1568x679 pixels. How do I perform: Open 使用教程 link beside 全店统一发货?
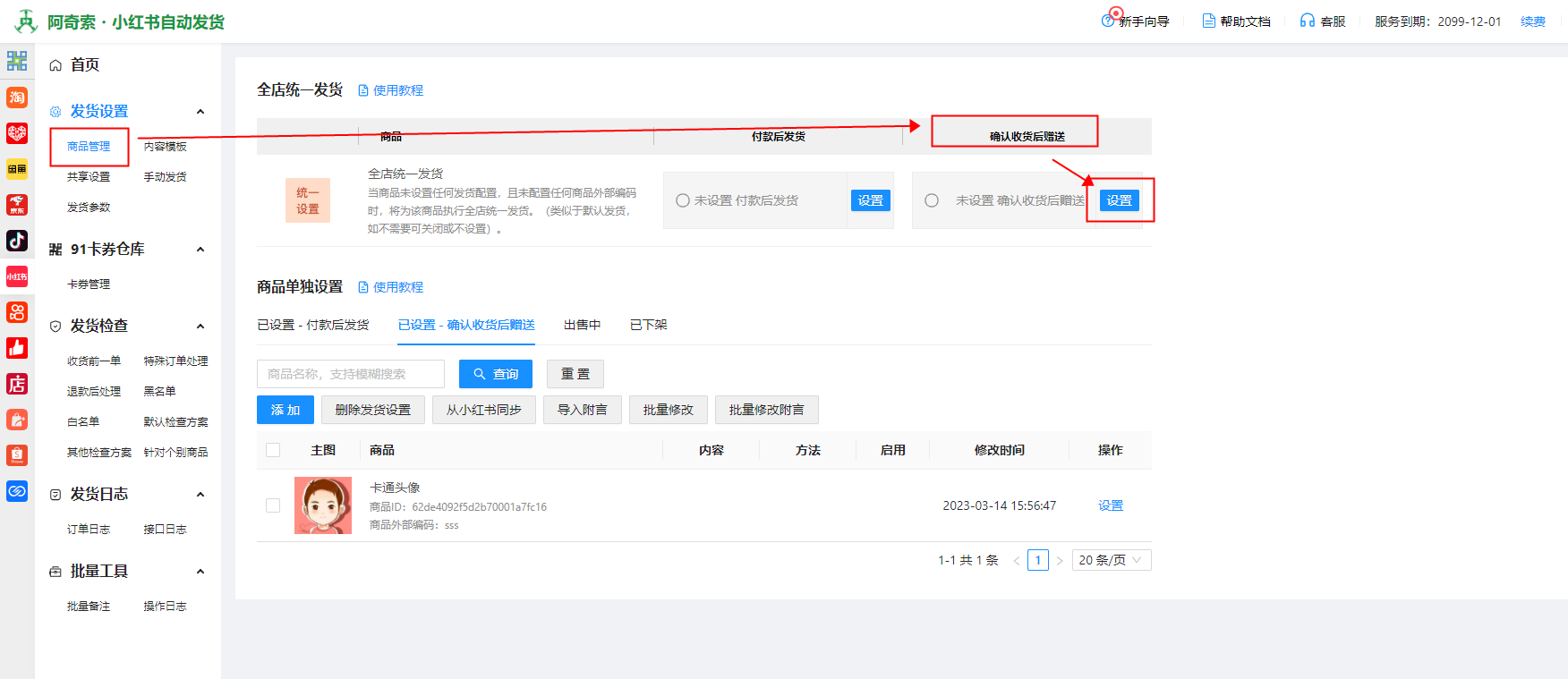tap(391, 90)
